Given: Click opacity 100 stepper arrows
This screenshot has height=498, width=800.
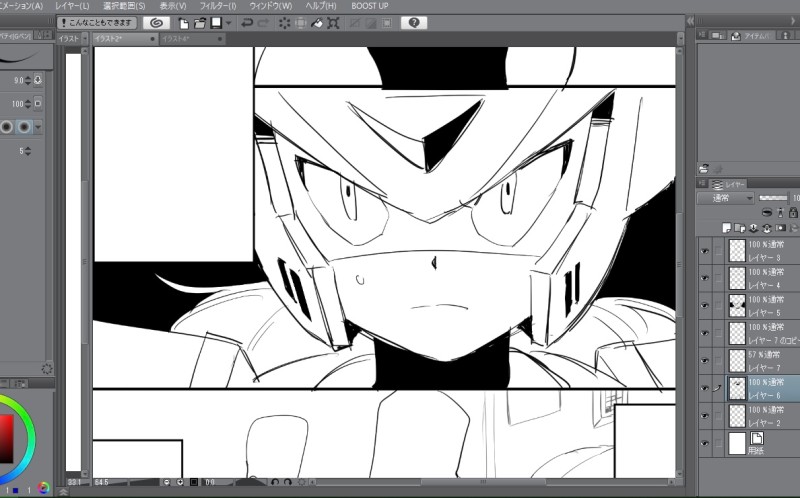Looking at the screenshot, I should (28, 104).
